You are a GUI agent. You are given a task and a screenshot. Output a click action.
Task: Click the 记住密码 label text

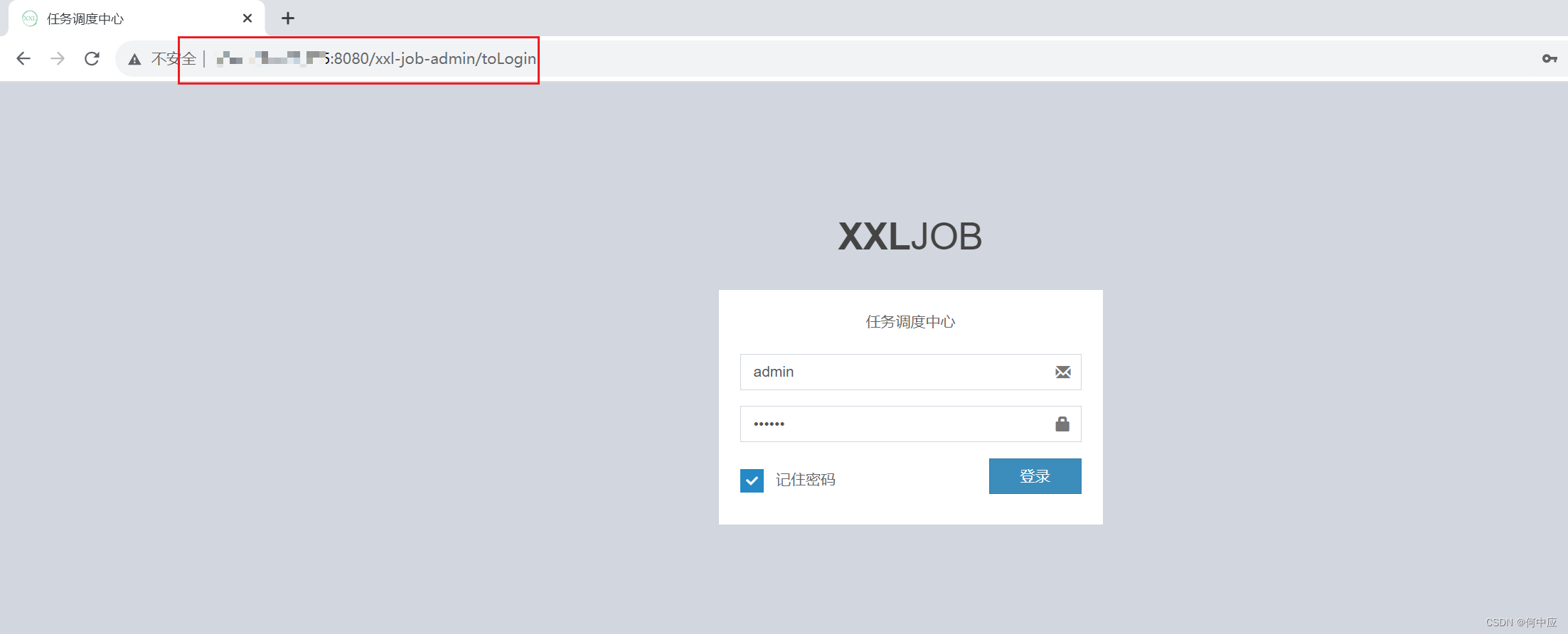[x=805, y=480]
